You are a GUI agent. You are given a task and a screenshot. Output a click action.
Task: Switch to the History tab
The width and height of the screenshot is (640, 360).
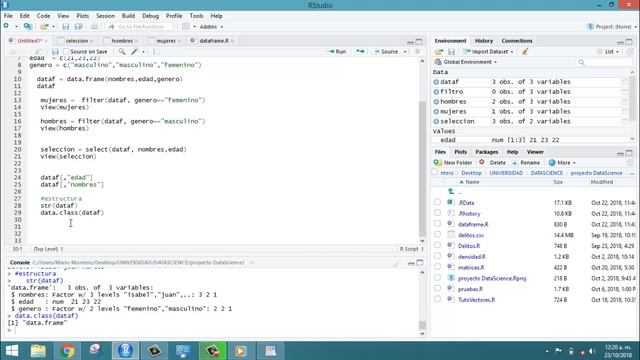[x=484, y=41]
